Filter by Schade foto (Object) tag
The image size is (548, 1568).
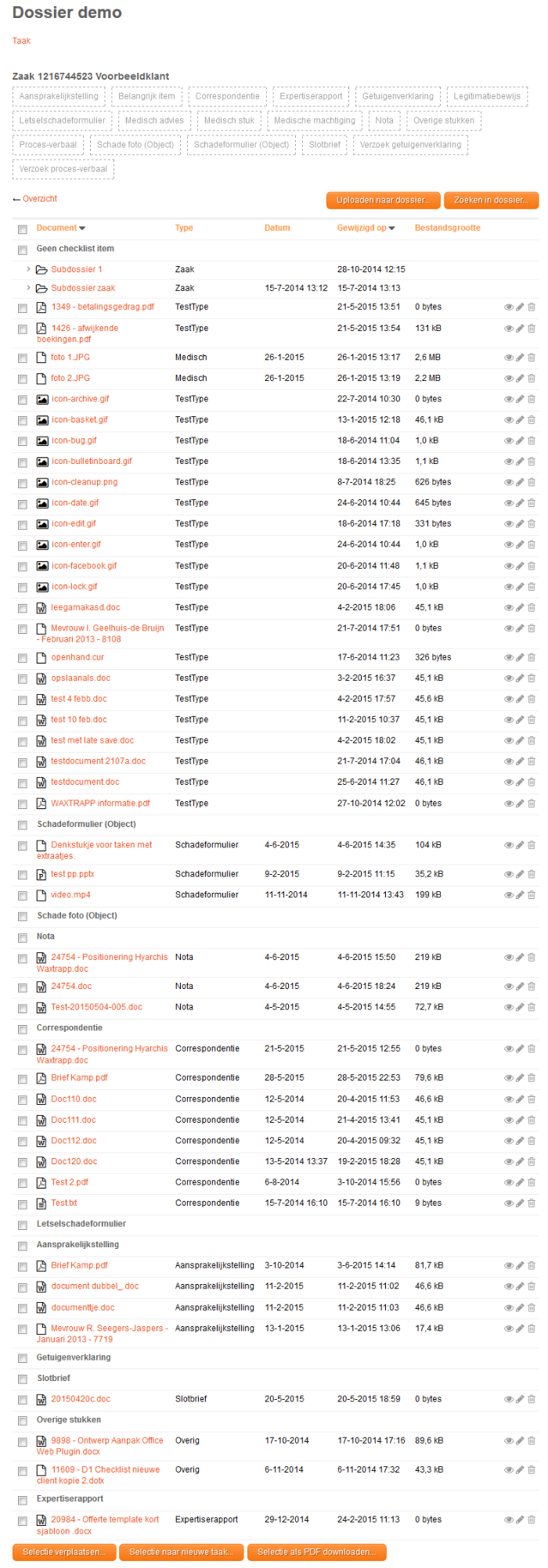pos(135,145)
